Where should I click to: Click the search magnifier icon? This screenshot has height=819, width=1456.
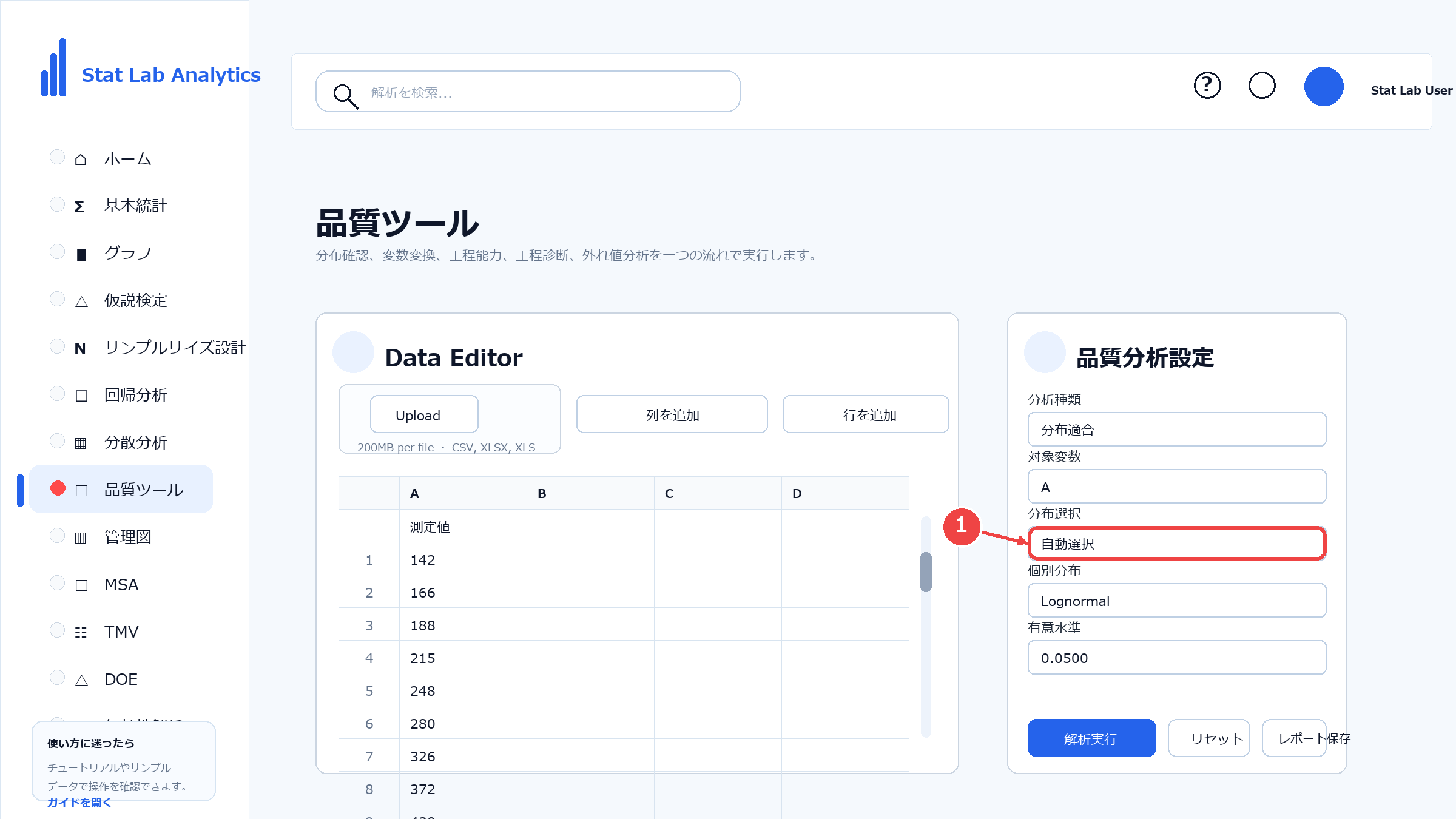point(346,96)
